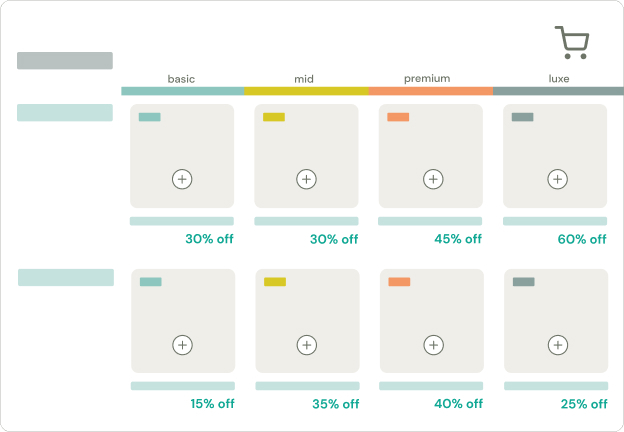Select the orange tag on 45% off card

398,117
